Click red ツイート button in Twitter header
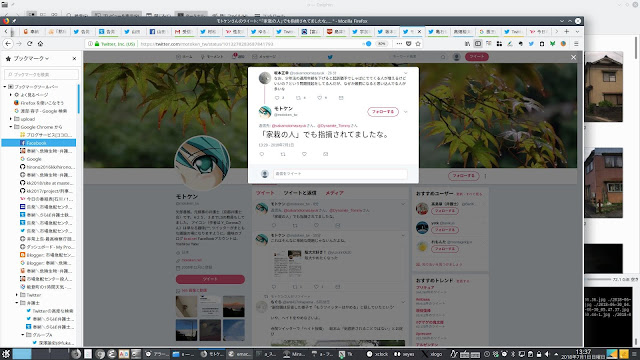Viewport: 640px width, 360px height. tap(477, 57)
